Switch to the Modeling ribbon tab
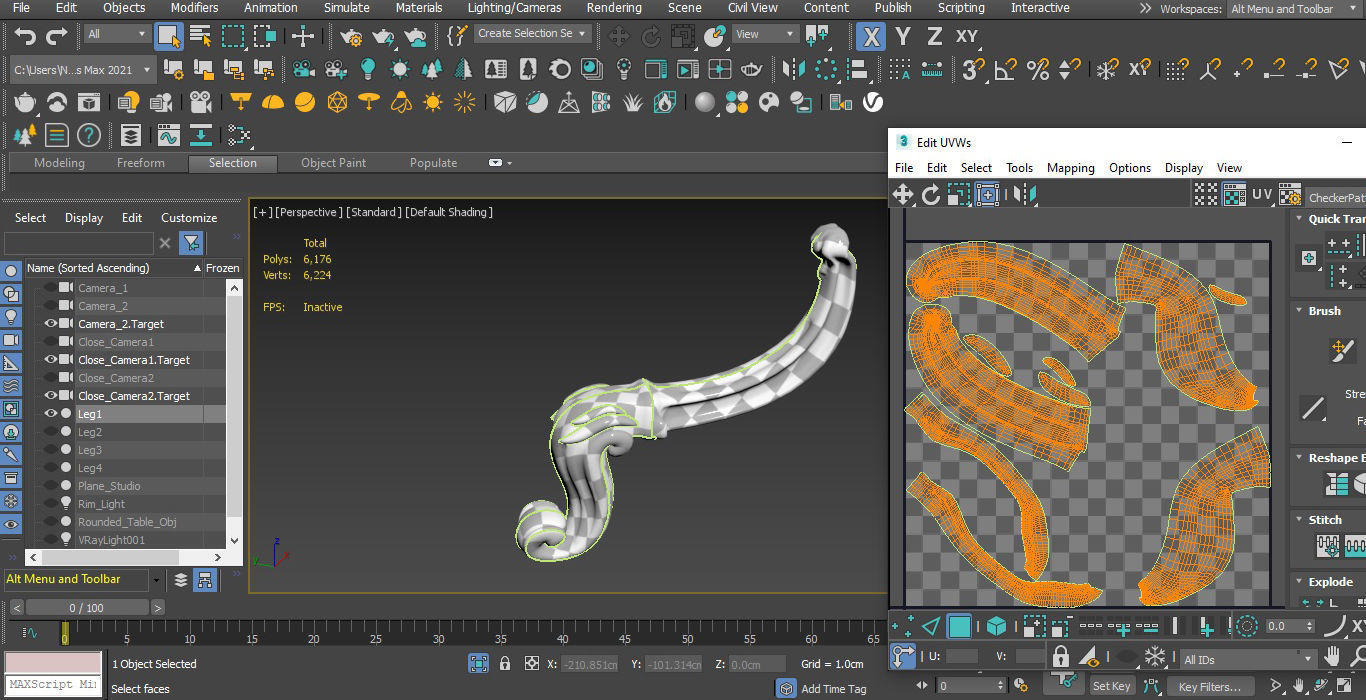The width and height of the screenshot is (1366, 700). (59, 163)
